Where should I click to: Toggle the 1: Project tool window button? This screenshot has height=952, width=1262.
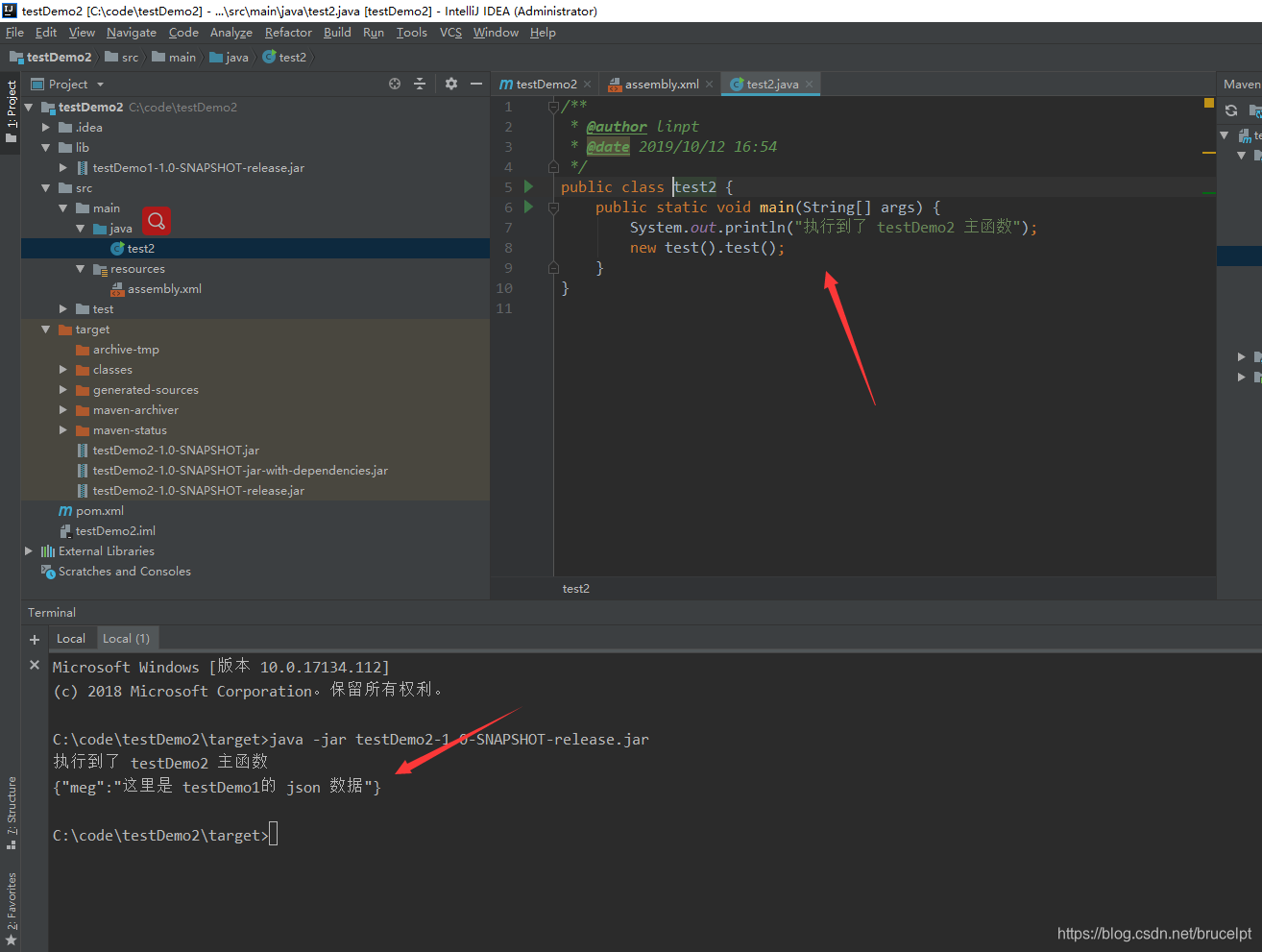click(x=11, y=110)
